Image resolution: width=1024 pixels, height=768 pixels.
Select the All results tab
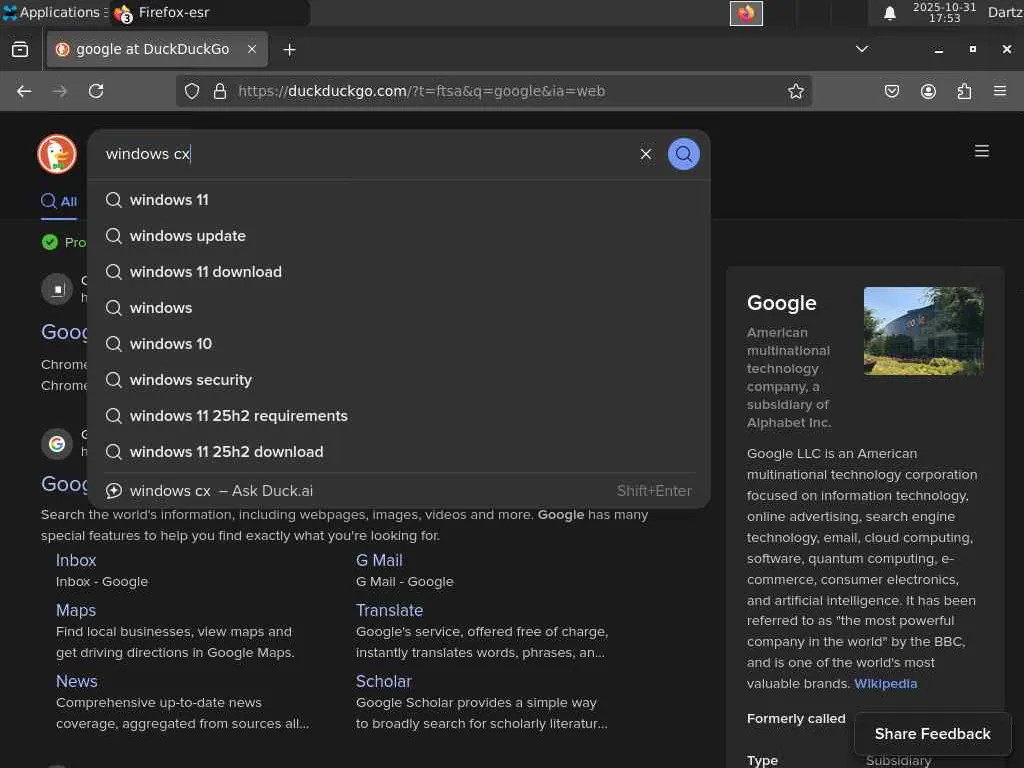[x=59, y=201]
